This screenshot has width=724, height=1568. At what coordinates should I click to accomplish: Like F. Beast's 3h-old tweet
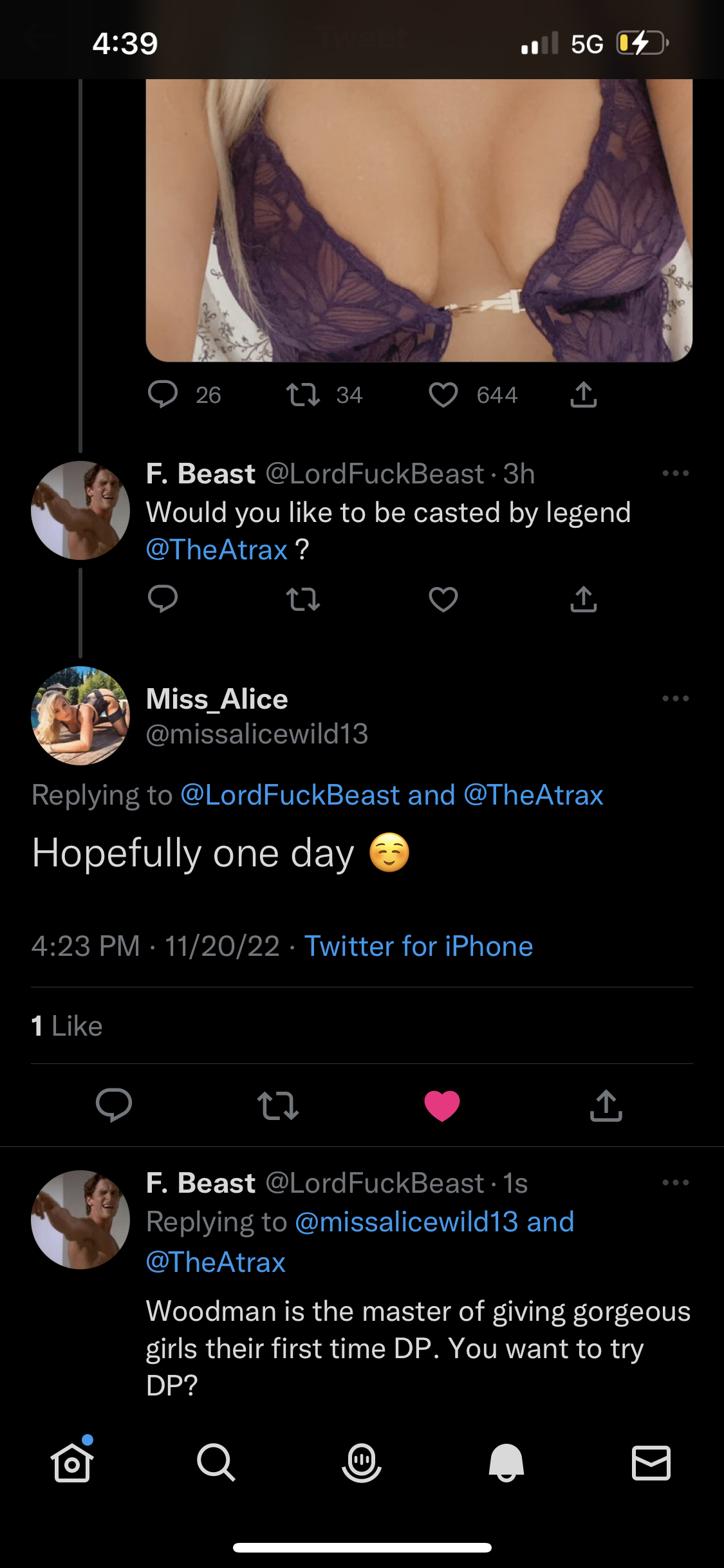443,599
